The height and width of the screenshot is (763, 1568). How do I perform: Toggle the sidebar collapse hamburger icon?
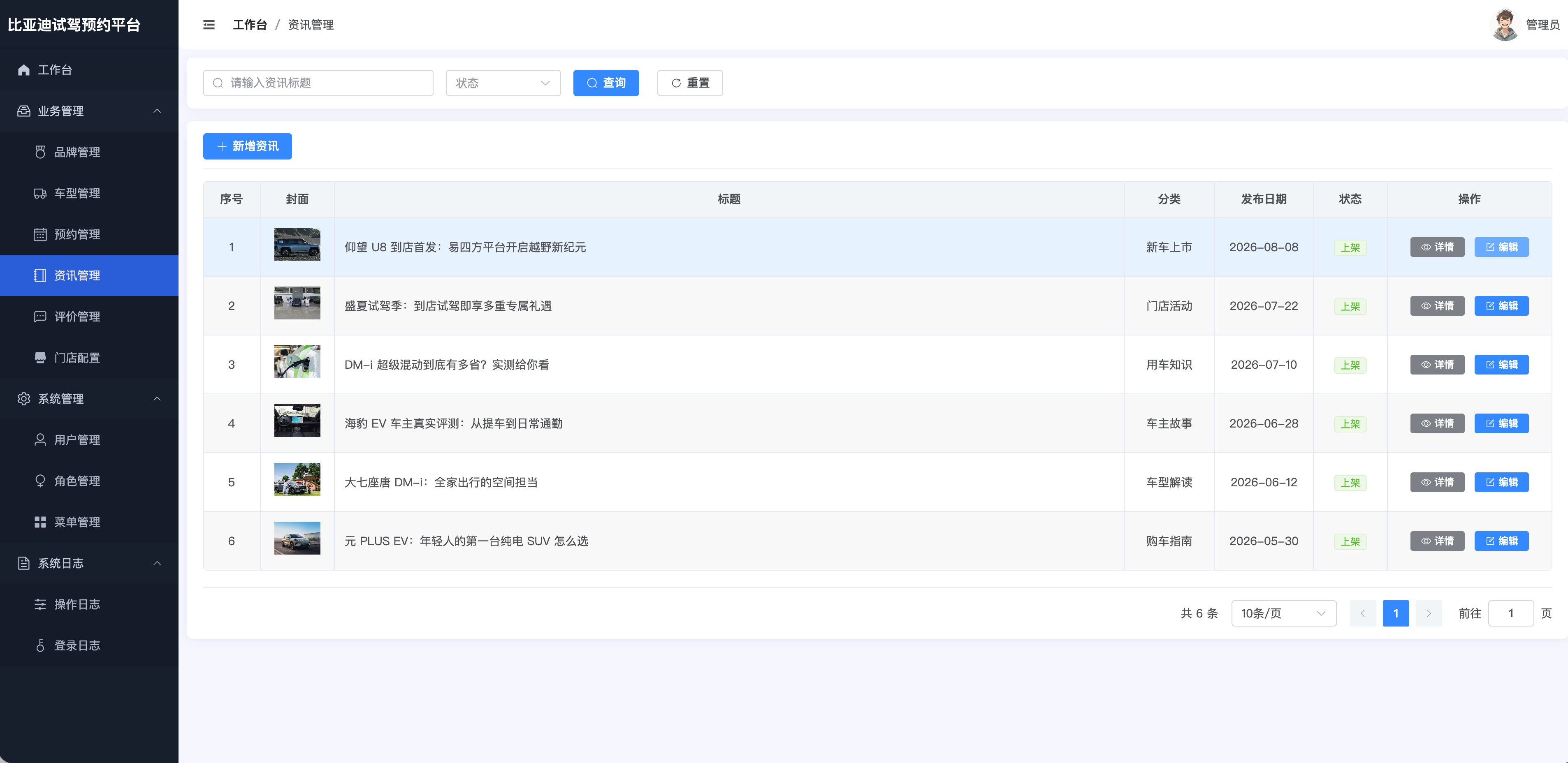tap(209, 25)
